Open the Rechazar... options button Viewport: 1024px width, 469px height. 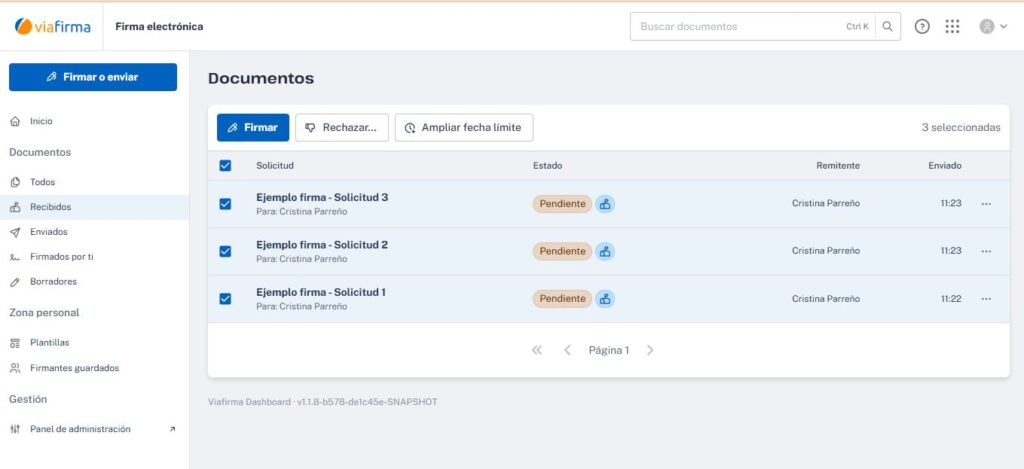(341, 128)
